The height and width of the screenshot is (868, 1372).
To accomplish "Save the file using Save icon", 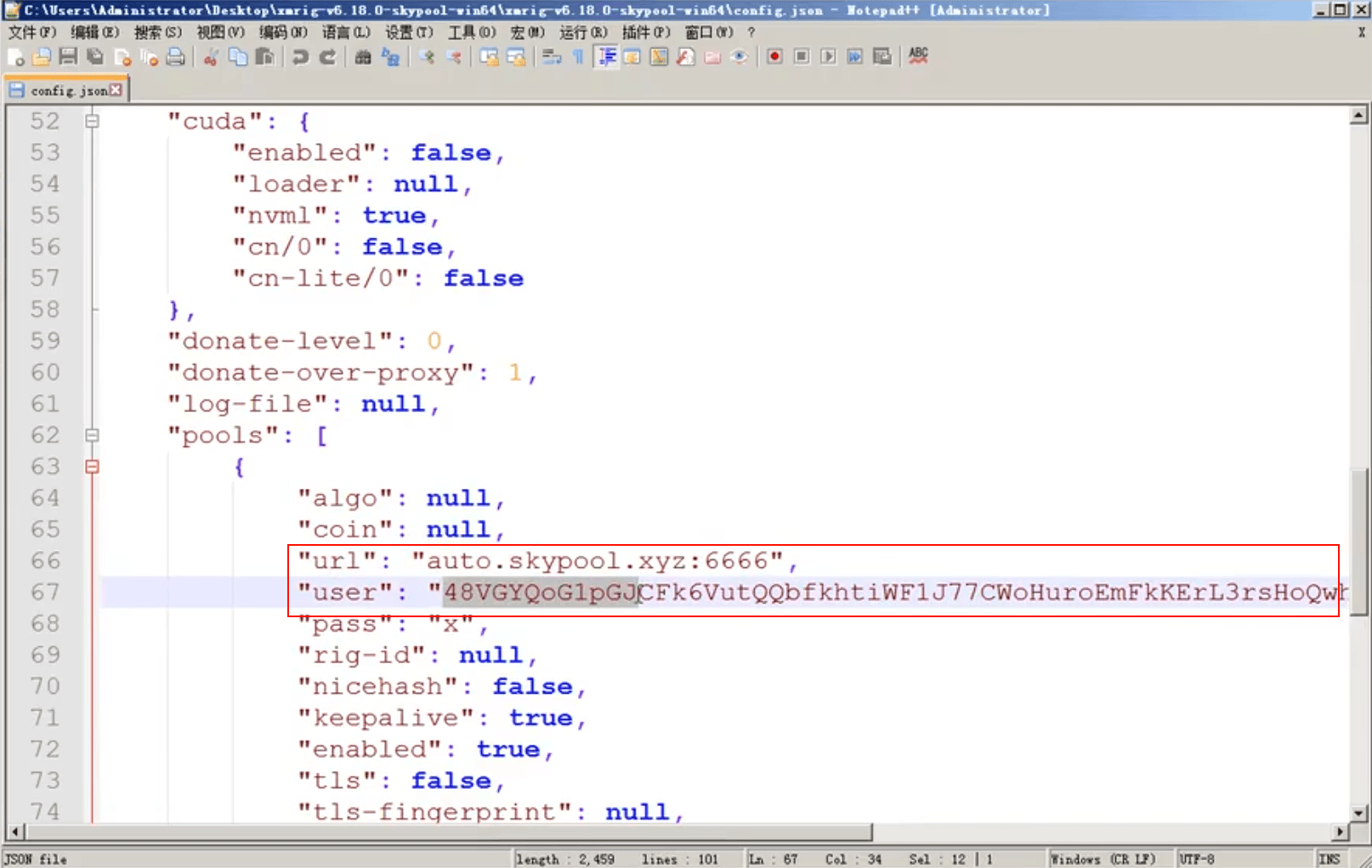I will (x=69, y=57).
